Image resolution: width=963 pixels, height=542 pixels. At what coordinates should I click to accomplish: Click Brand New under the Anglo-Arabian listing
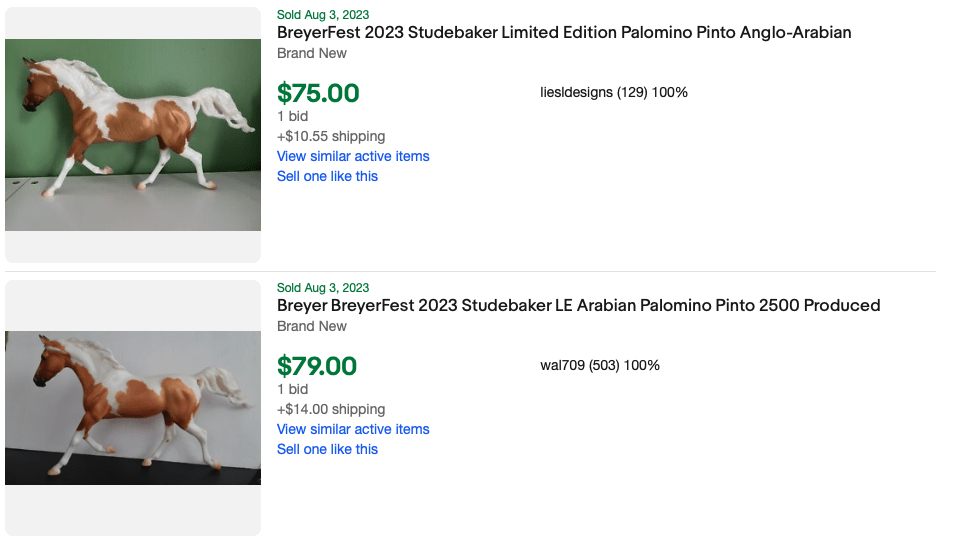312,53
